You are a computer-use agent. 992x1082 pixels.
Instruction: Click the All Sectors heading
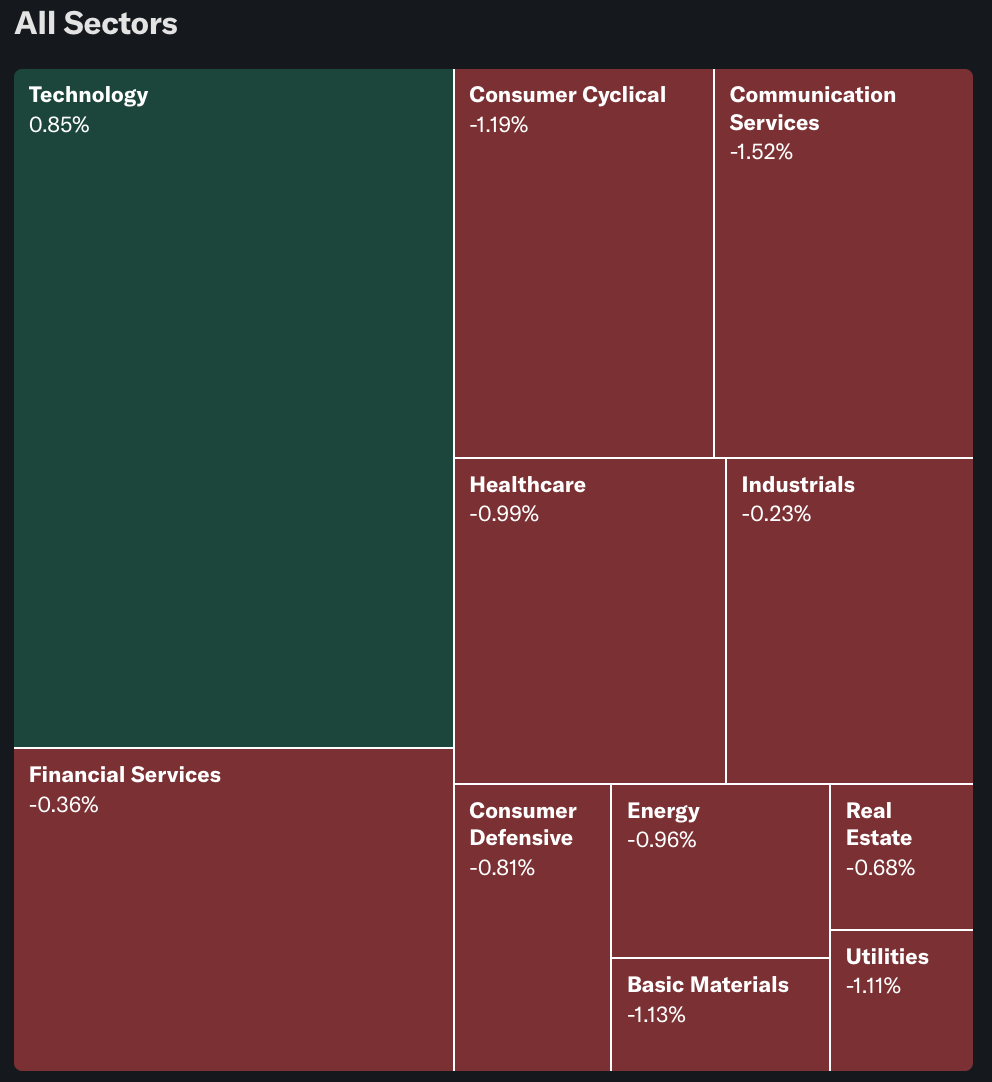pos(96,24)
